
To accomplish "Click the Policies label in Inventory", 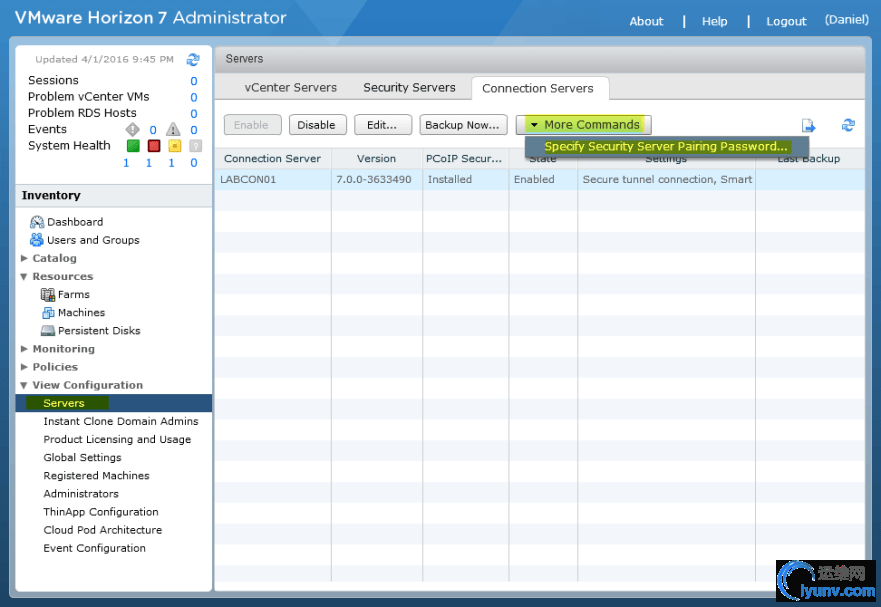I will click(55, 366).
